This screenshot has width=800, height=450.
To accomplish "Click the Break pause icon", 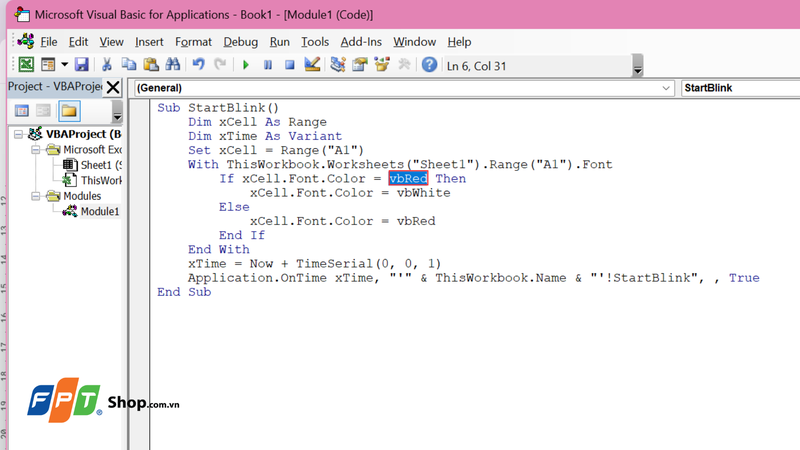I will point(268,65).
